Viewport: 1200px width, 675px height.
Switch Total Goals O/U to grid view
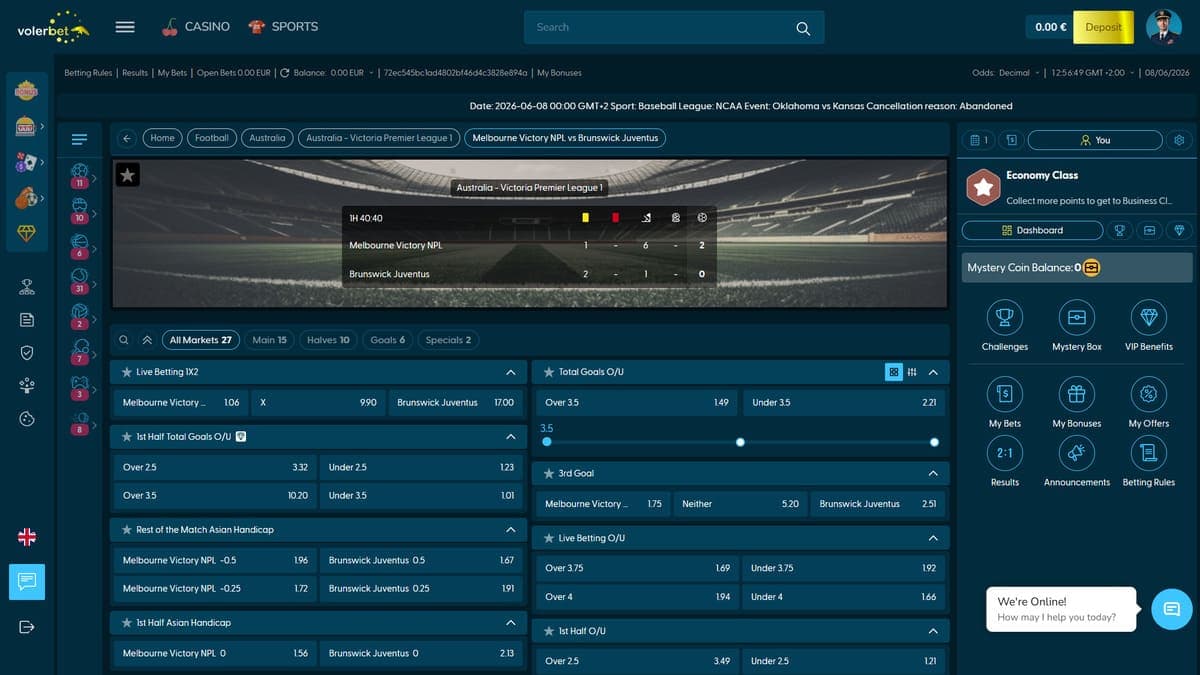coord(893,372)
